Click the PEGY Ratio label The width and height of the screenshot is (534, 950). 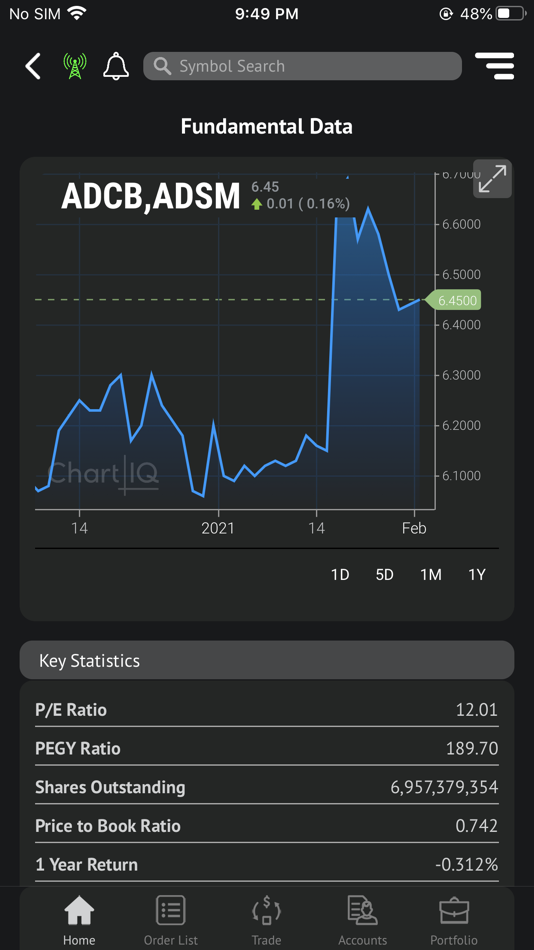[78, 748]
